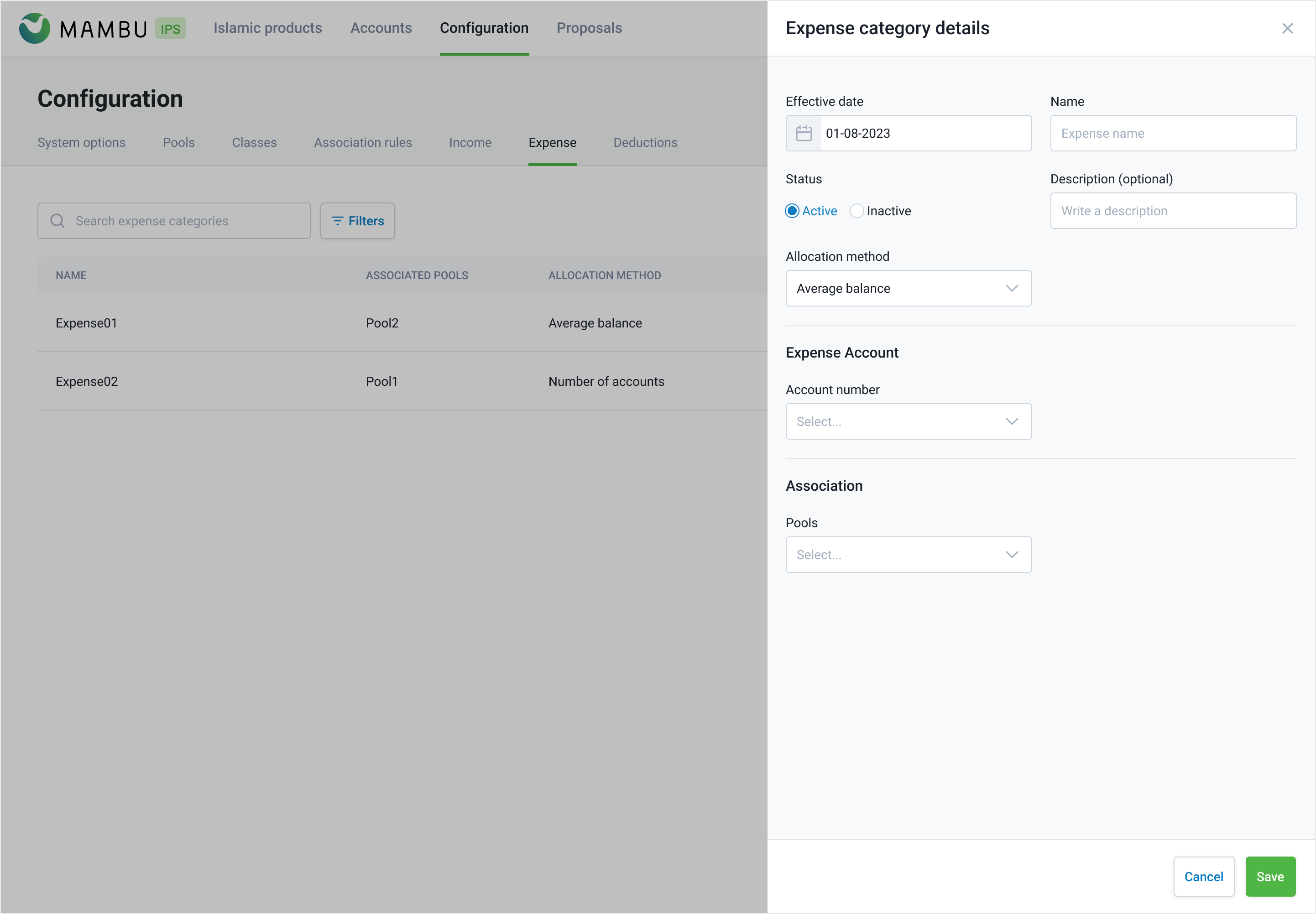
Task: Open the Allocation method dropdown
Action: [x=908, y=288]
